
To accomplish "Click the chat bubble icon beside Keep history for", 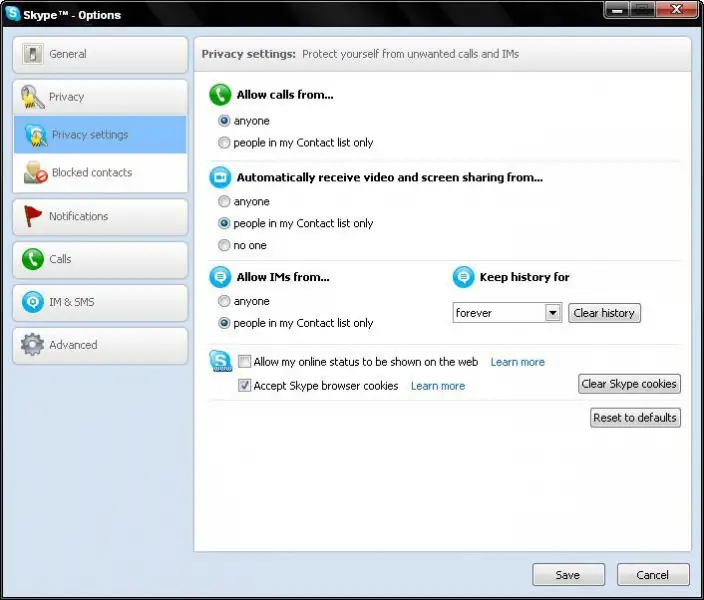I will coord(463,277).
